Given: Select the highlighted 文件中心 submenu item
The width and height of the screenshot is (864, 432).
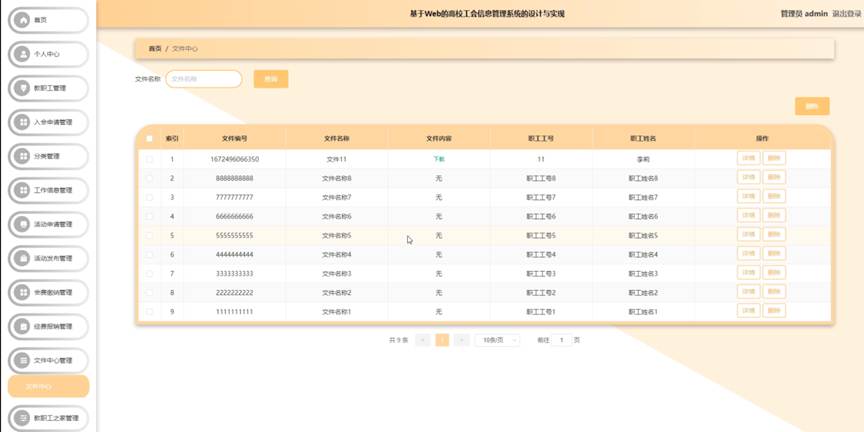Looking at the screenshot, I should click(x=48, y=386).
